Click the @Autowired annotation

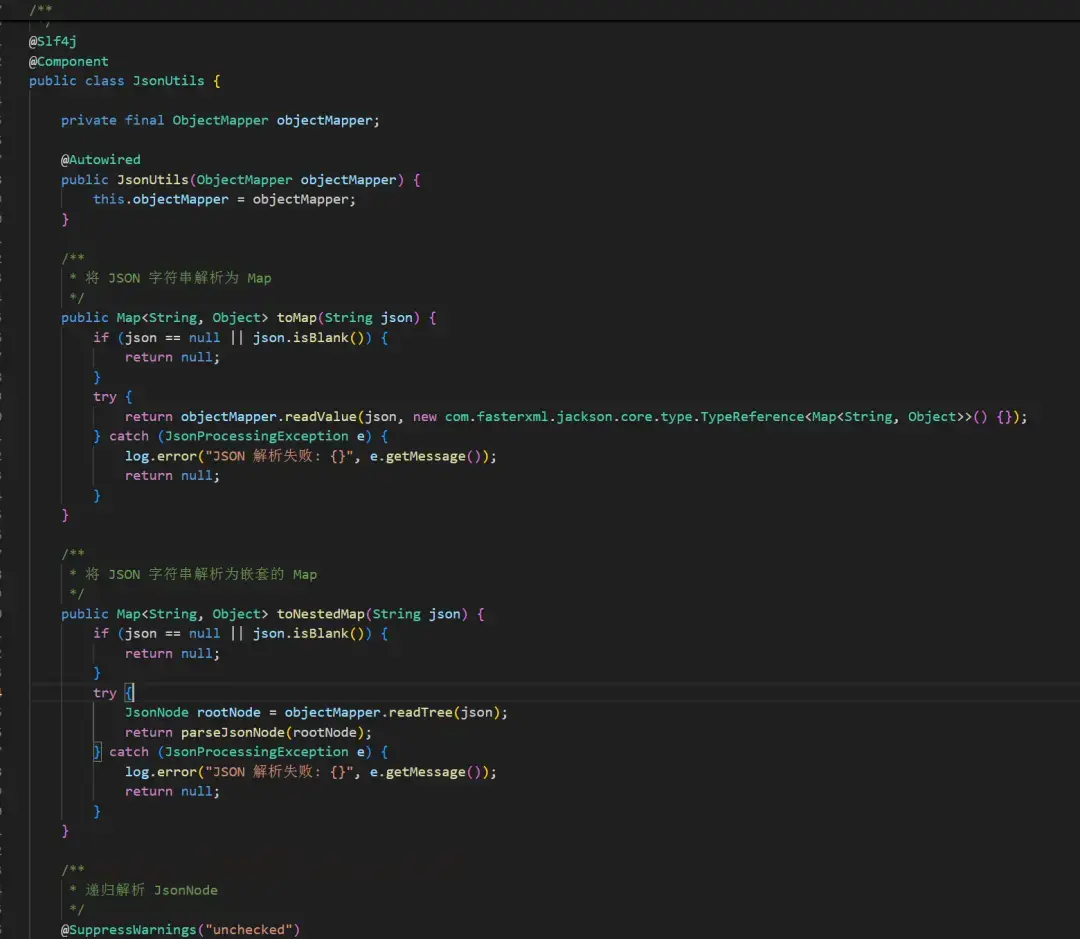(x=100, y=159)
